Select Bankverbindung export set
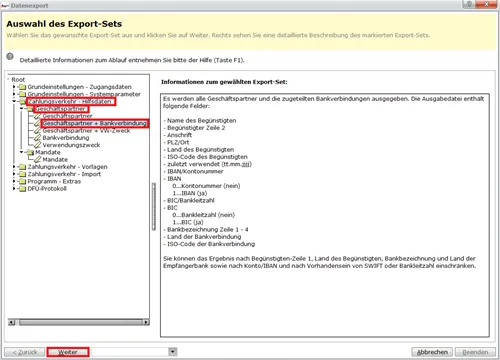The height and width of the screenshot is (360, 500). click(66, 138)
